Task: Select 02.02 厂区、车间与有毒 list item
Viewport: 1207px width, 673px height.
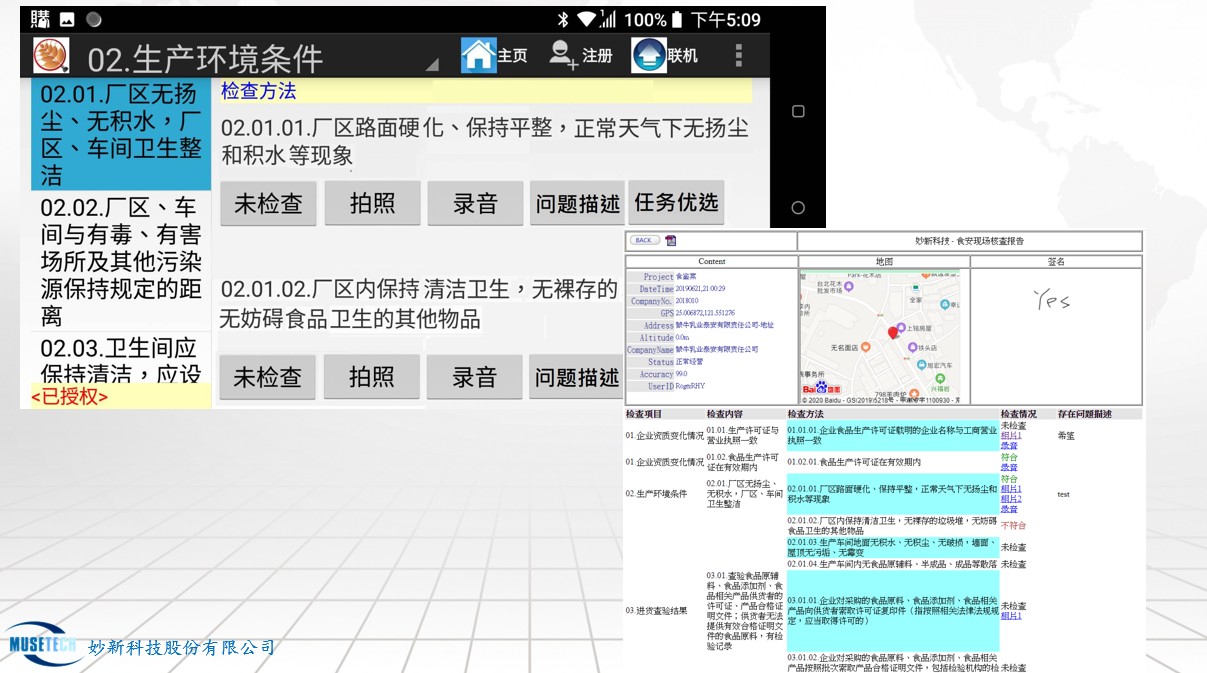Action: click(121, 262)
